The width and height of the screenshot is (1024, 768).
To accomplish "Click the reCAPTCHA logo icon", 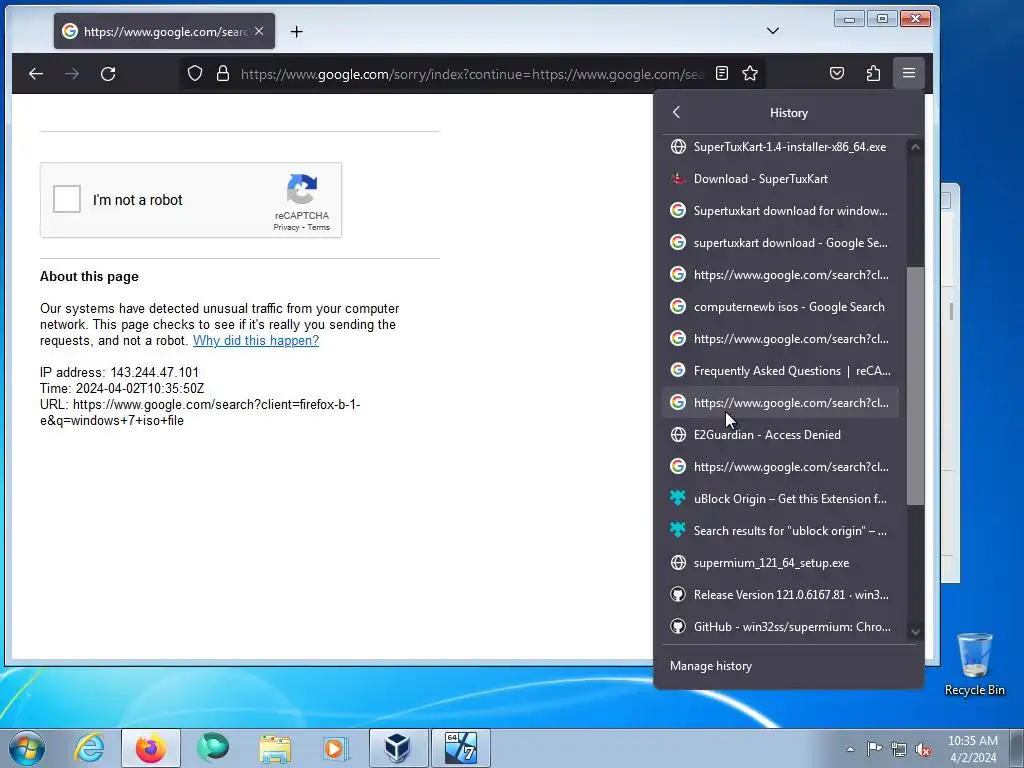I will (x=302, y=189).
